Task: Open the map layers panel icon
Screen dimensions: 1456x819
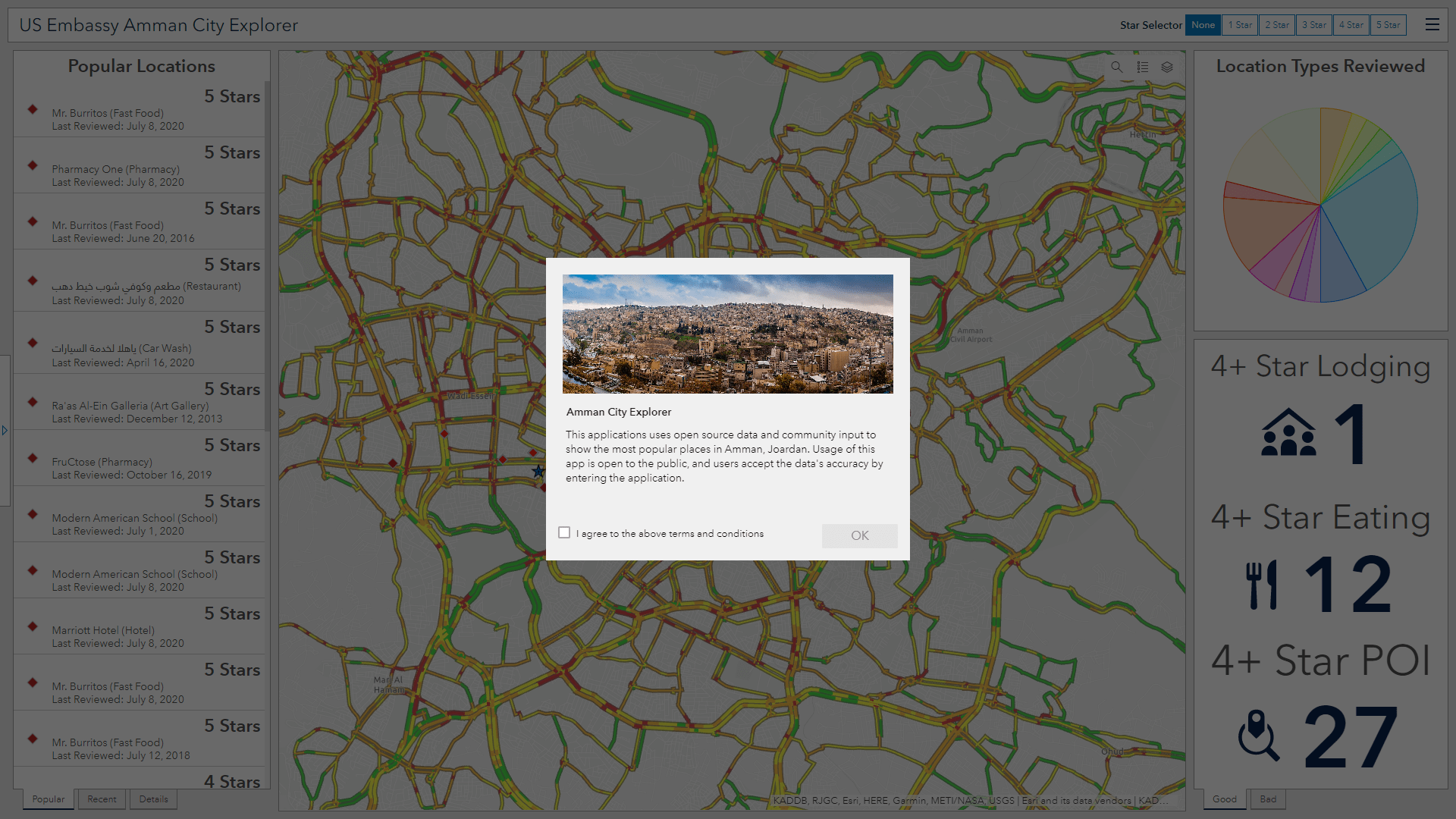Action: coord(1167,67)
